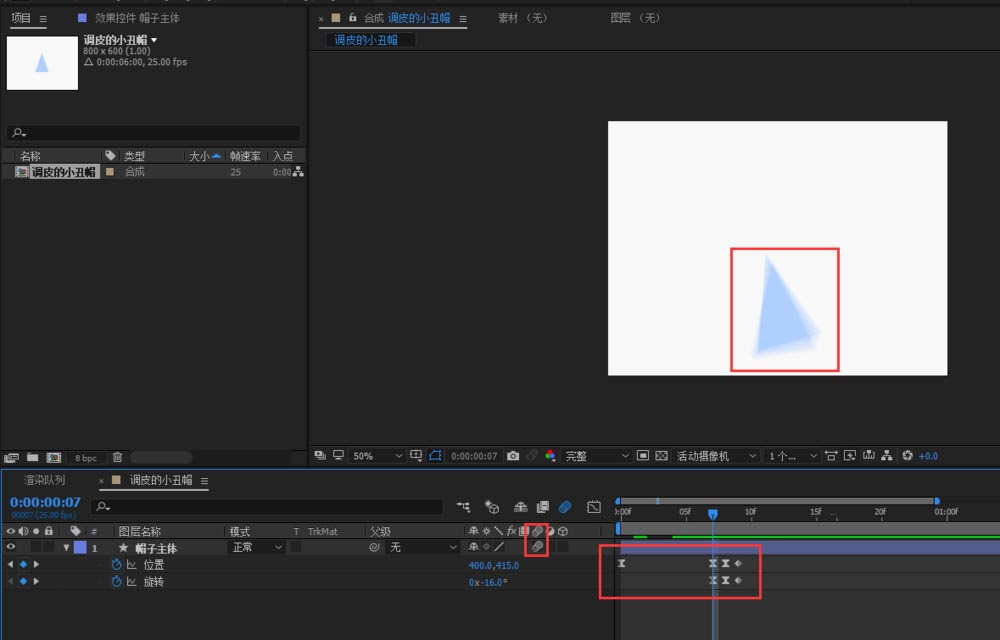Click the reset exposure icon in viewer
The height and width of the screenshot is (640, 1000).
[907, 456]
